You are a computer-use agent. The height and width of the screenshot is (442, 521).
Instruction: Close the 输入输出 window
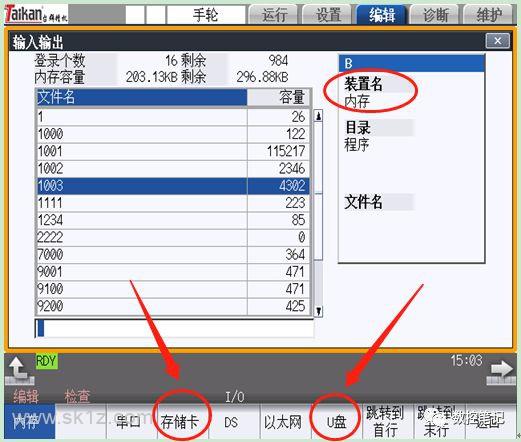tap(498, 41)
